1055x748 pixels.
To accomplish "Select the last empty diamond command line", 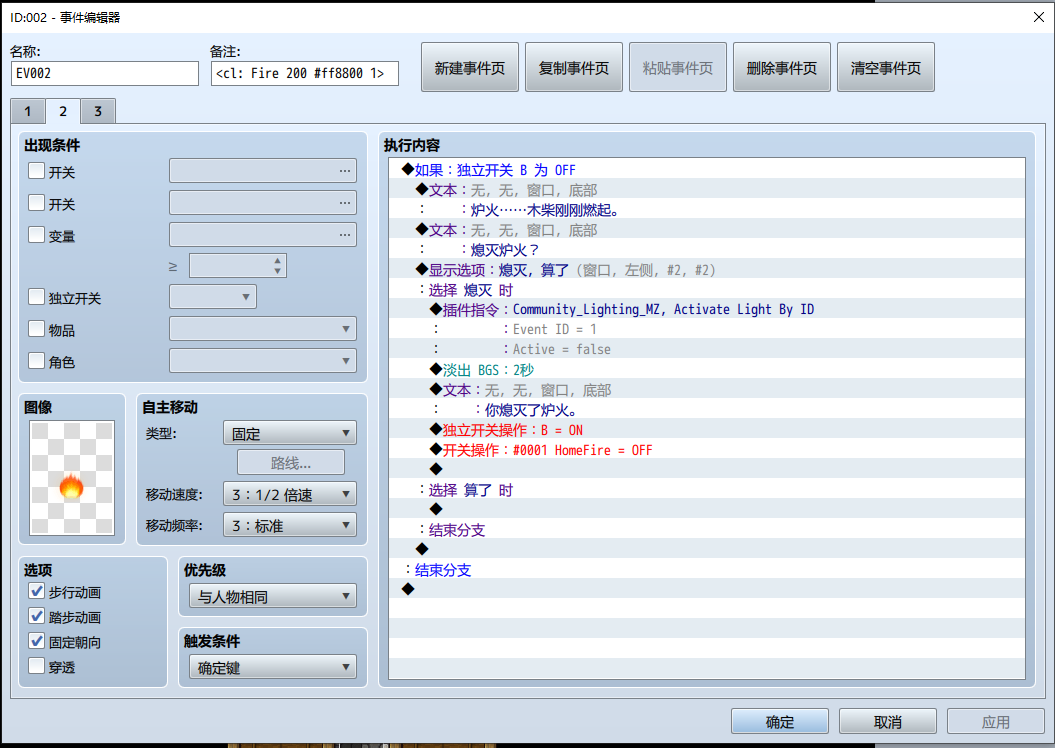I will click(x=706, y=590).
